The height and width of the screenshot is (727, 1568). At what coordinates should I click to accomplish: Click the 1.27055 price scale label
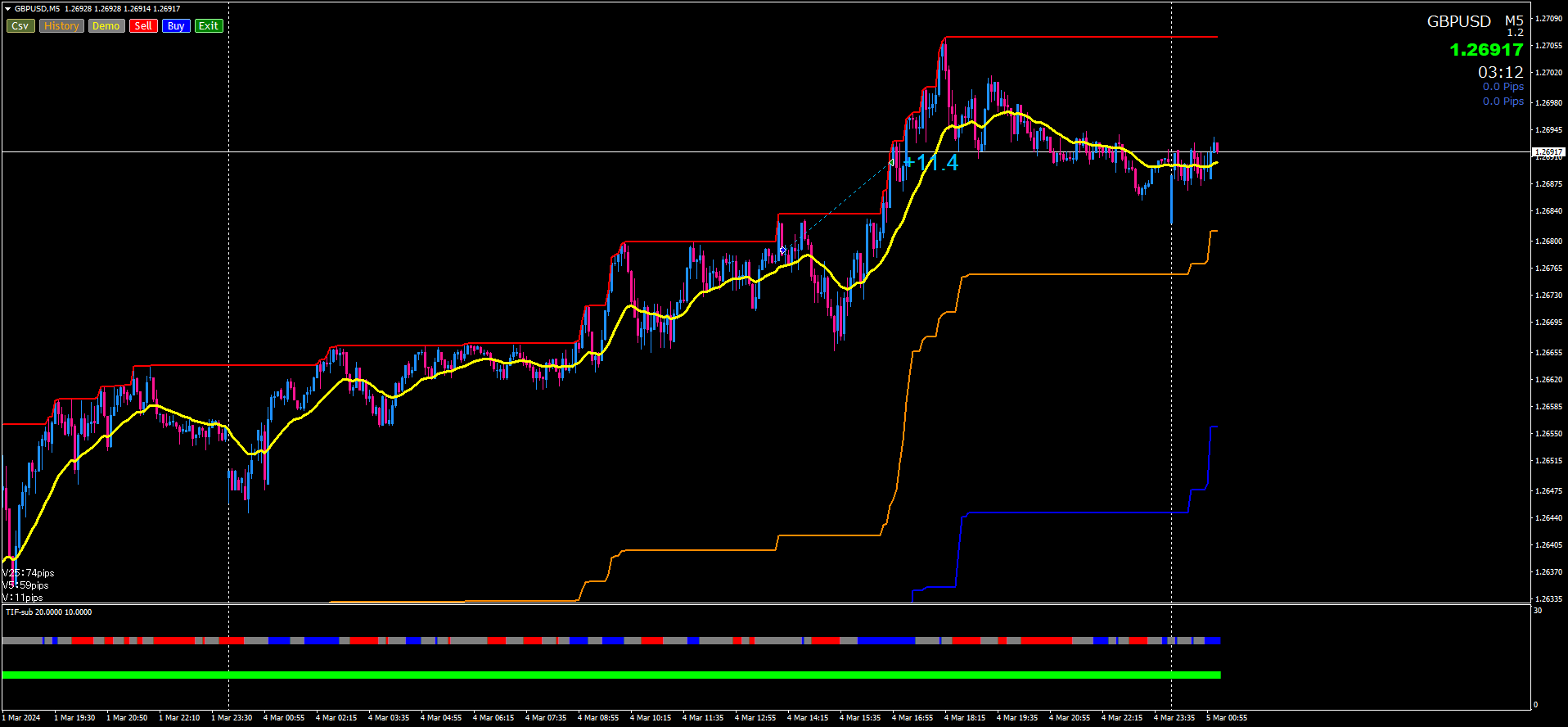pos(1548,46)
